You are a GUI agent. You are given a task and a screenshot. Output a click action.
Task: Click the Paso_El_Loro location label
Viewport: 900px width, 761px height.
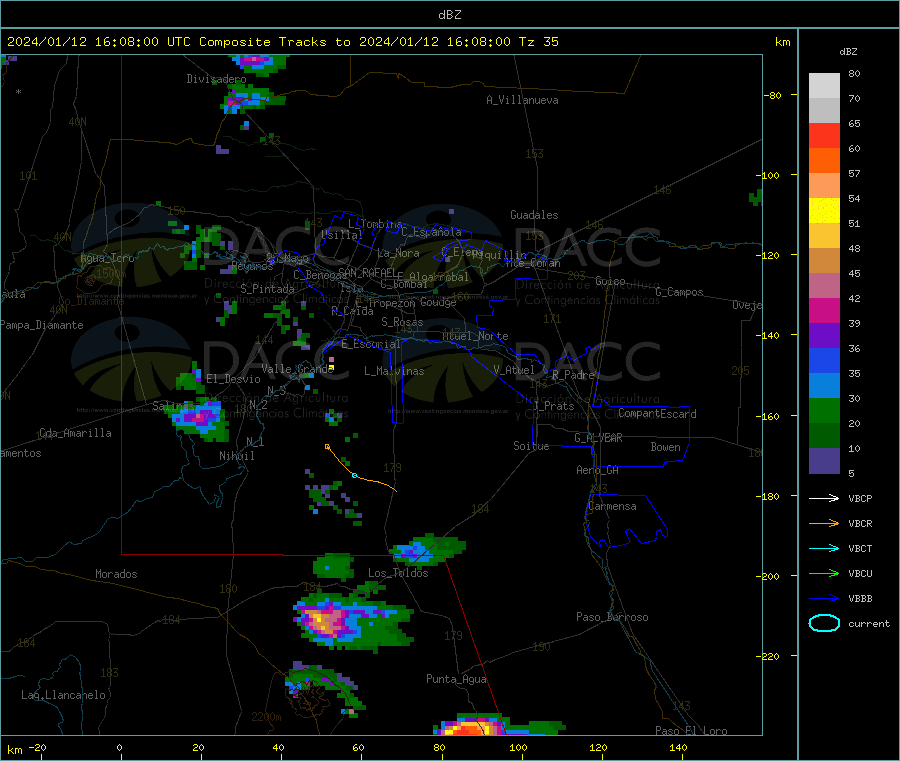pos(691,731)
